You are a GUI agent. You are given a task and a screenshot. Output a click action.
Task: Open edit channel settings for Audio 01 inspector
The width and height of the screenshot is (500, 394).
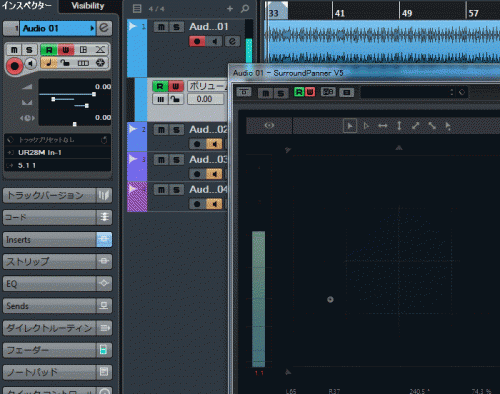[104, 28]
